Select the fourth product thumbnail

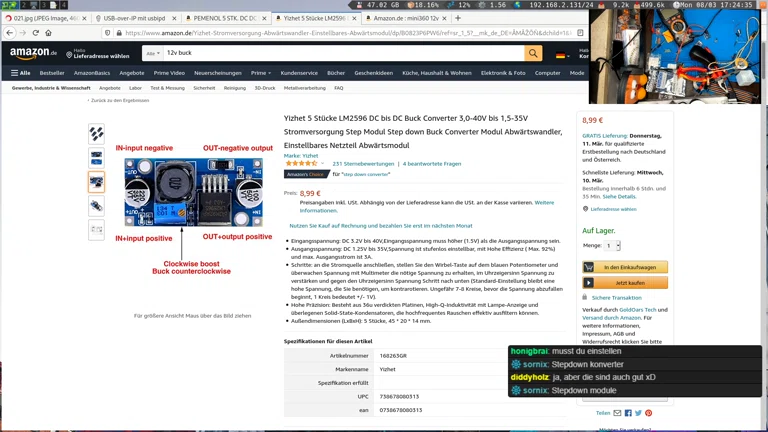(x=96, y=206)
